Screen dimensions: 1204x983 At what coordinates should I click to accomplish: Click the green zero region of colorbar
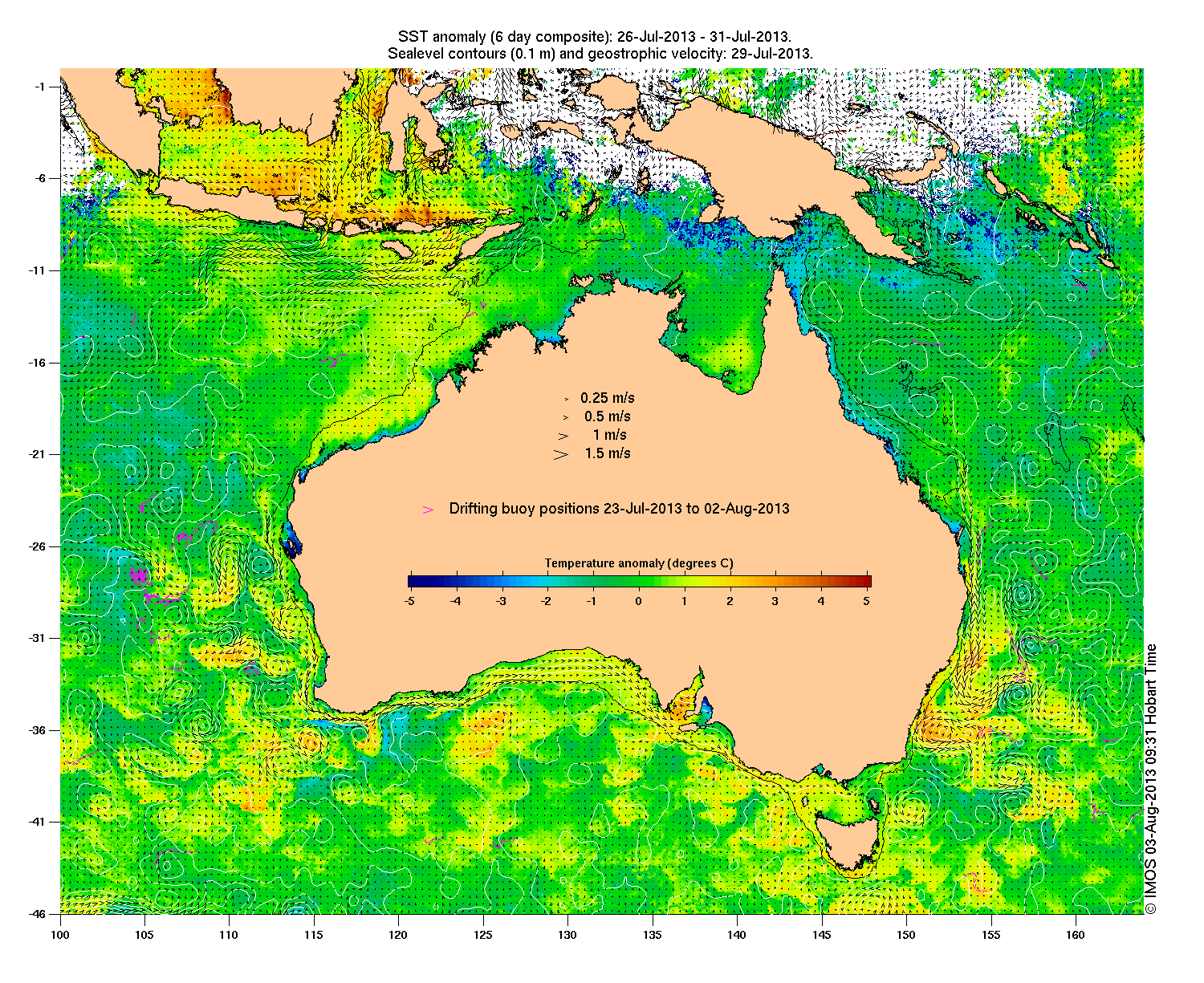coord(639,582)
